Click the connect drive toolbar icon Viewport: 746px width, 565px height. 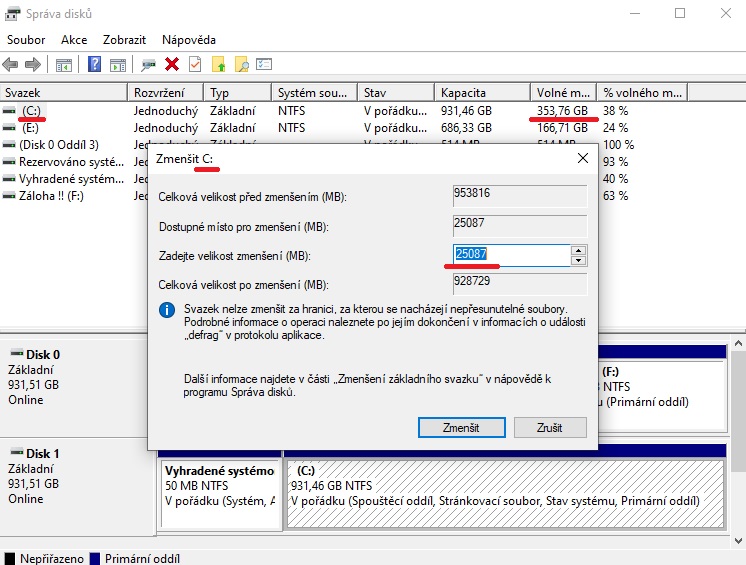149,64
